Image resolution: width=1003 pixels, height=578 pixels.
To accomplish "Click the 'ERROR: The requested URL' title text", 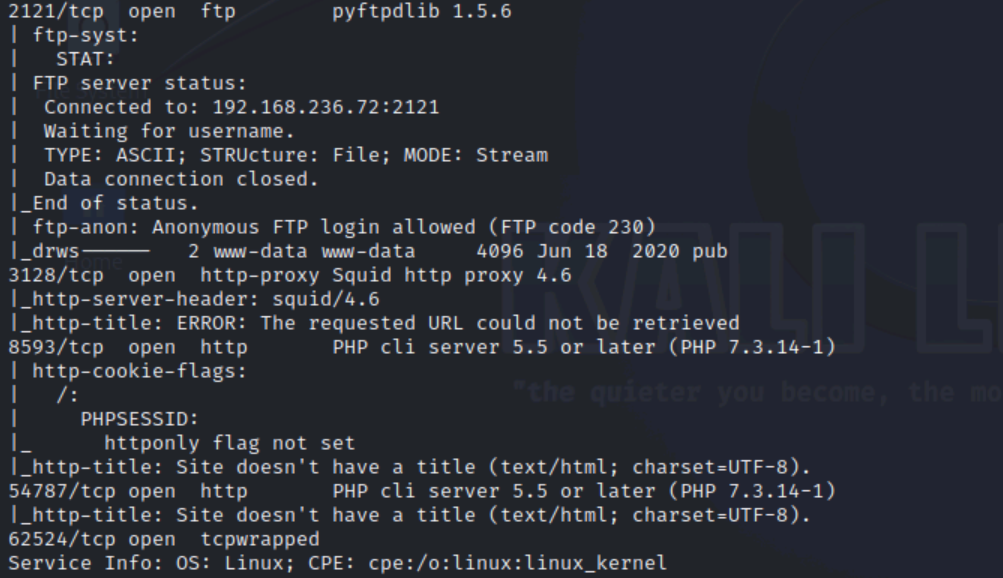I will (x=320, y=323).
